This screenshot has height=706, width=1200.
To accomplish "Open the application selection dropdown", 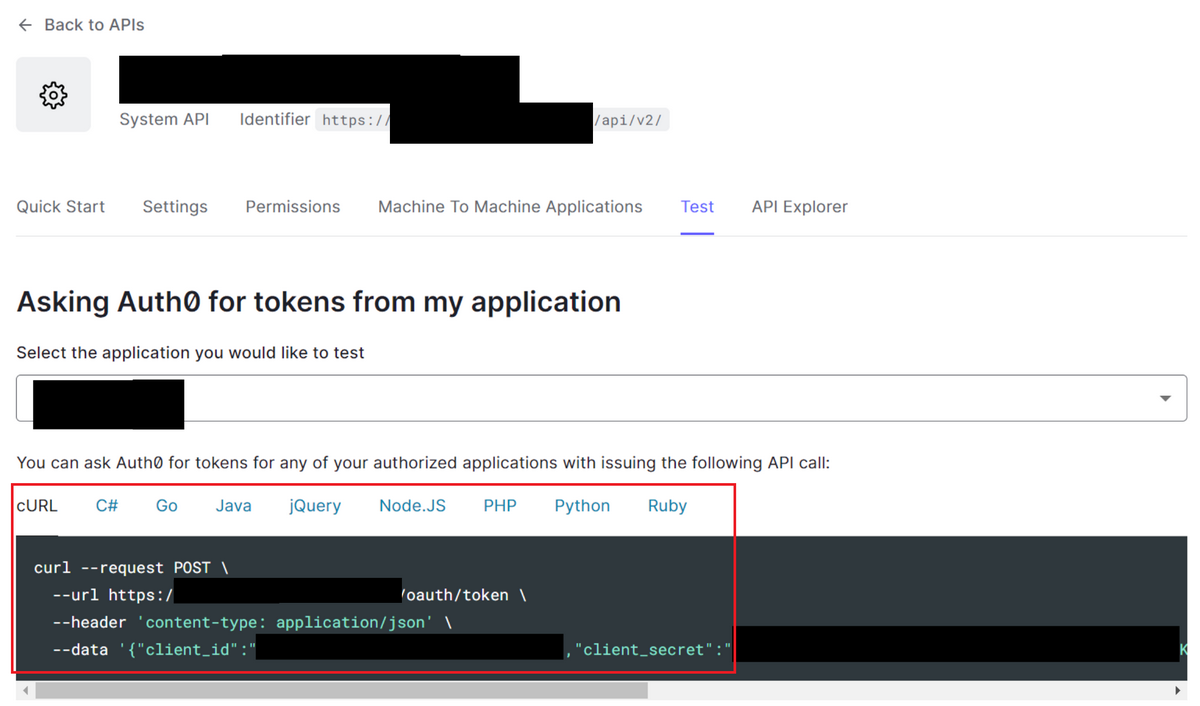I will coord(602,398).
